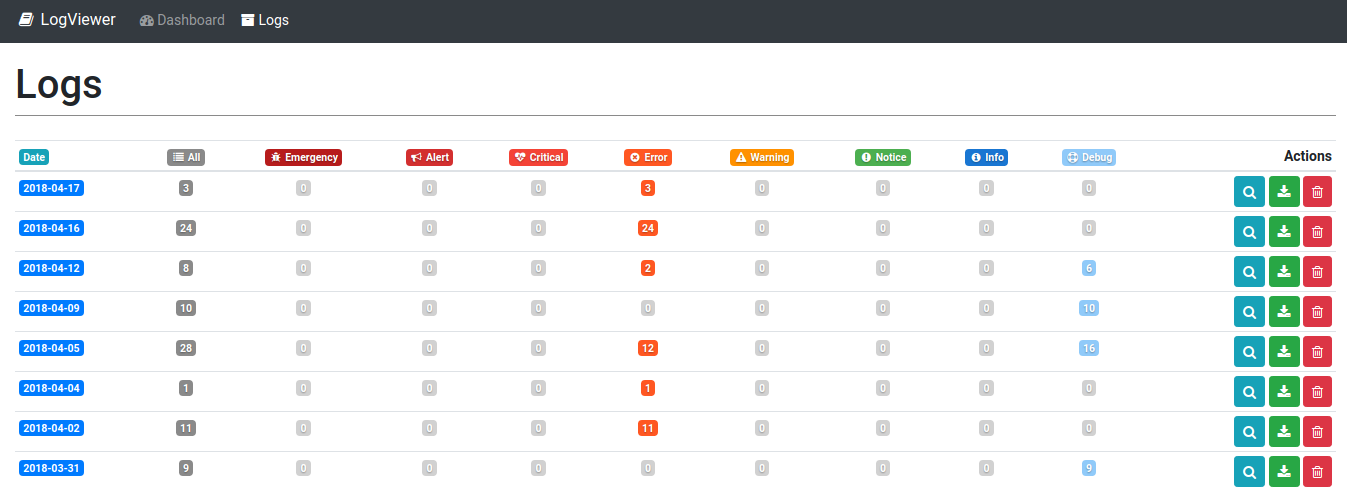Remove the 2018-04-12 log via trash icon
1347x491 pixels.
click(1318, 272)
